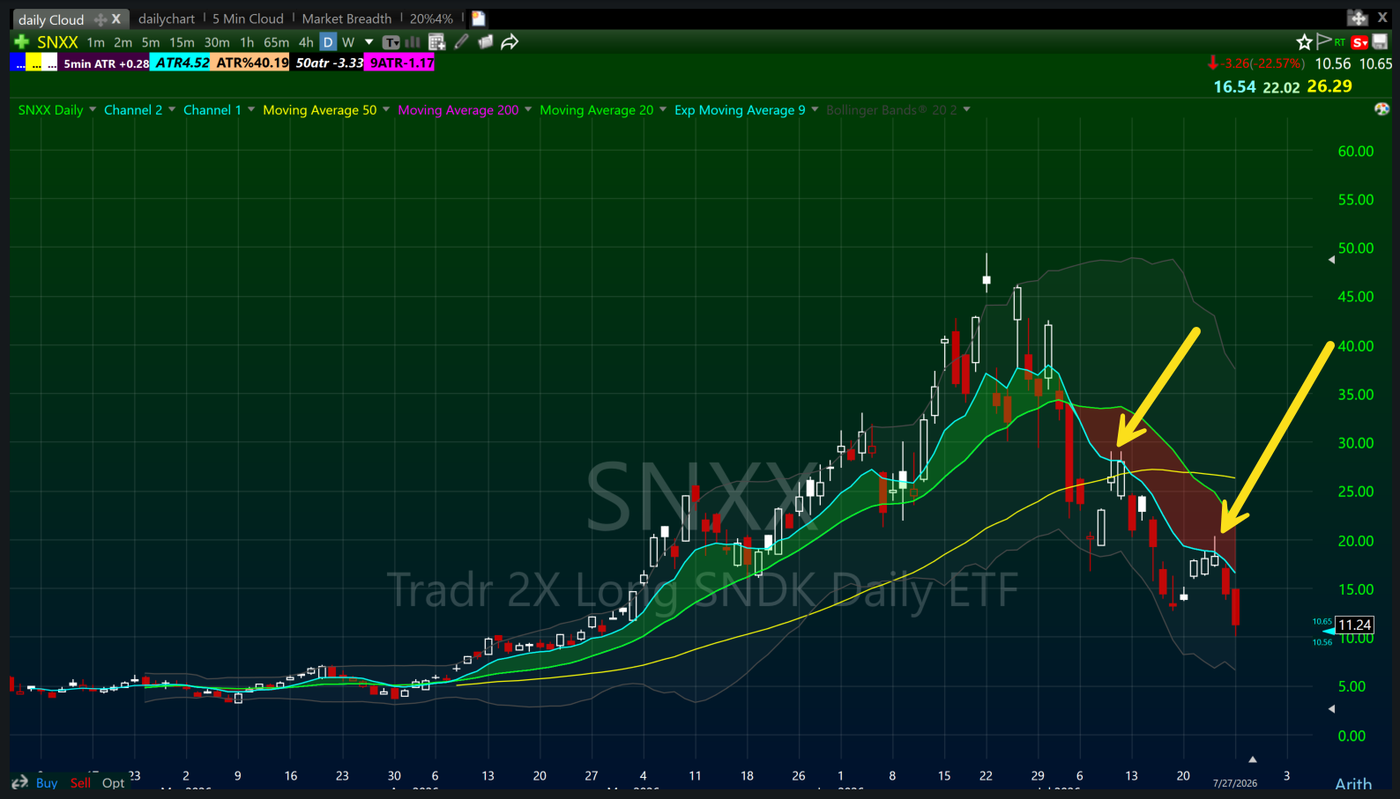This screenshot has height=799, width=1400.
Task: Switch to 2m timeframe
Action: [123, 42]
